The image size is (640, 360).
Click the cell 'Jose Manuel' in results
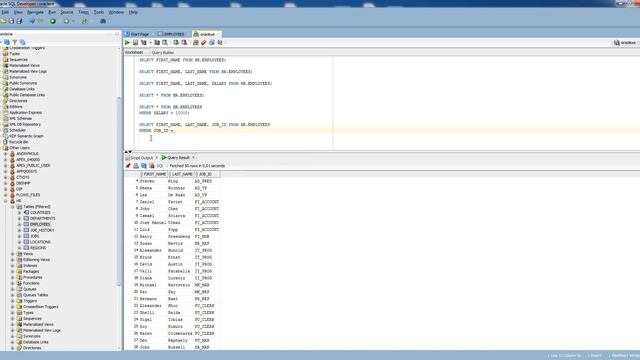click(153, 222)
